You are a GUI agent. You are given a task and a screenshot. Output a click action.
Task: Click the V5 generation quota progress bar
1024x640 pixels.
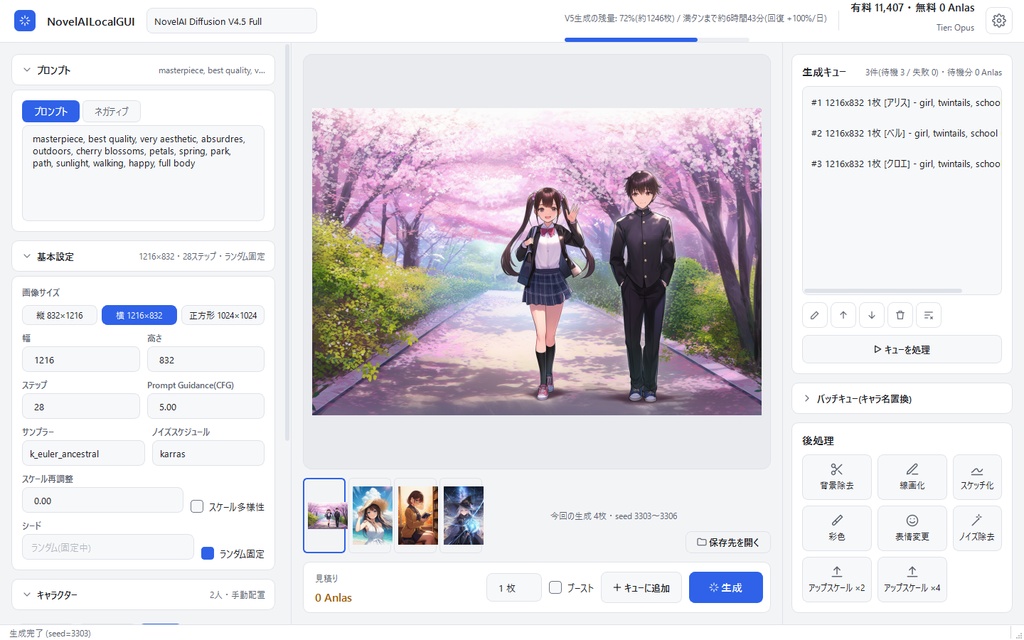(656, 40)
